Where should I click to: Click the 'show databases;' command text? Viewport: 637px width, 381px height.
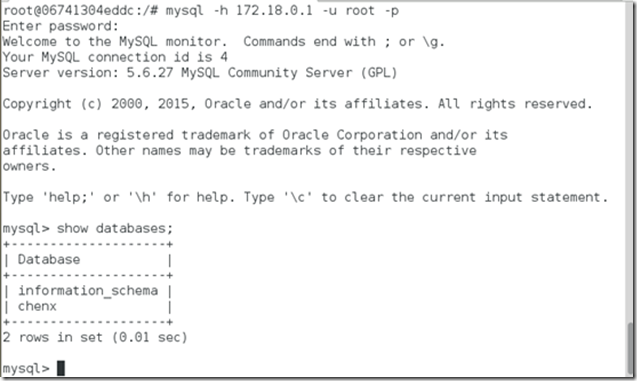coord(115,228)
